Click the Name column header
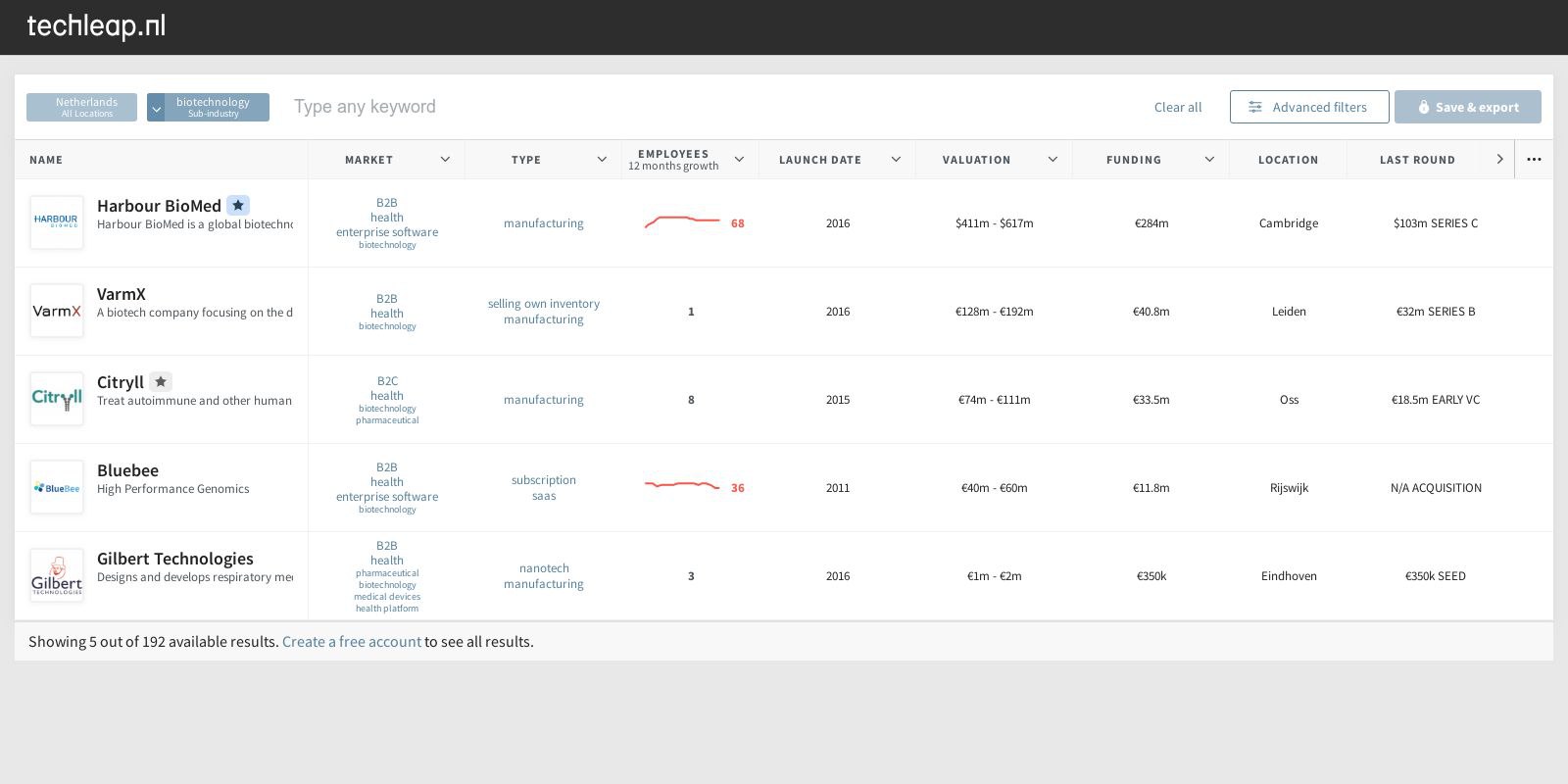 click(x=46, y=160)
